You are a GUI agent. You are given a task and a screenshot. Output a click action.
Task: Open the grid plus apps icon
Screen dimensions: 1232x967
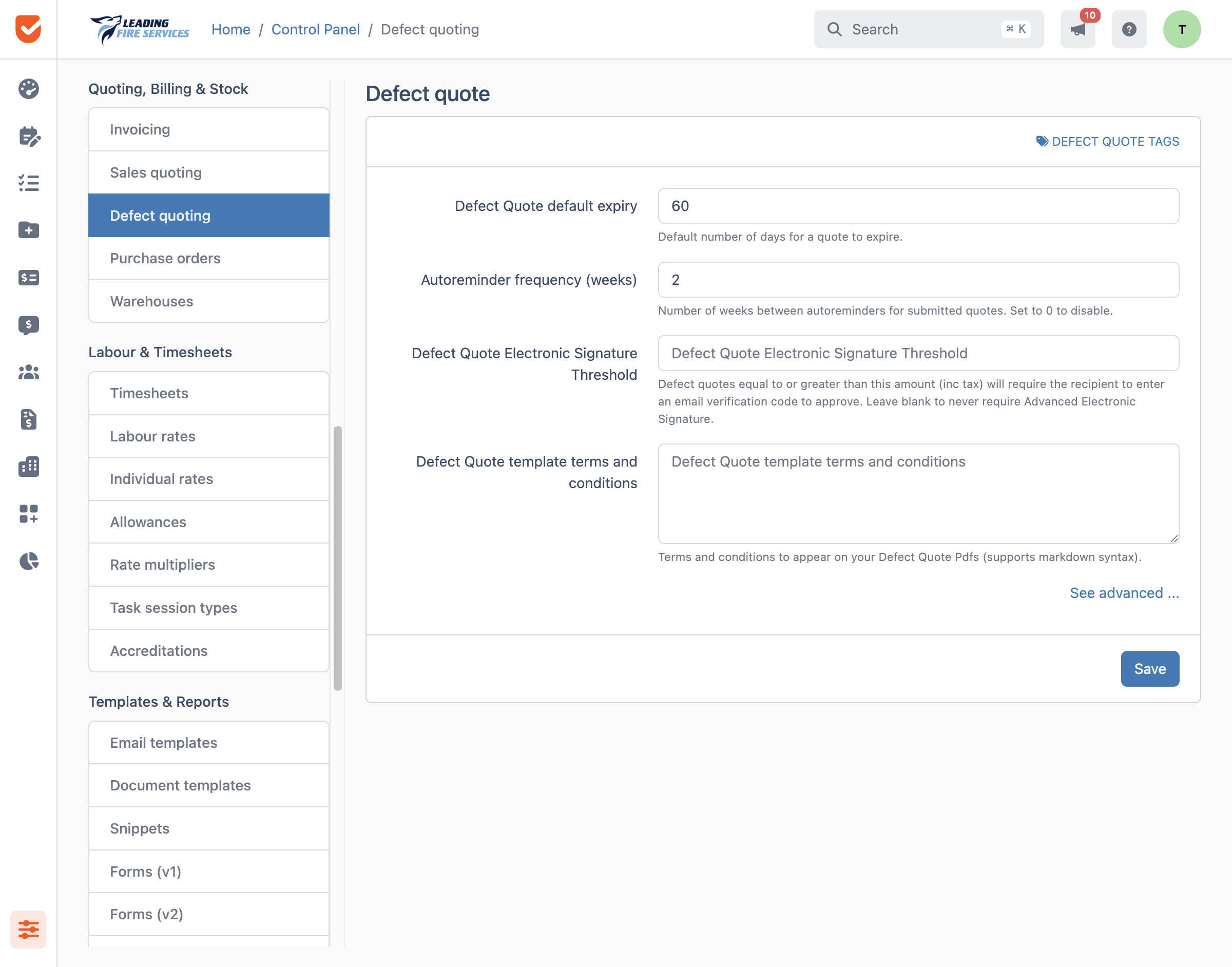tap(28, 514)
